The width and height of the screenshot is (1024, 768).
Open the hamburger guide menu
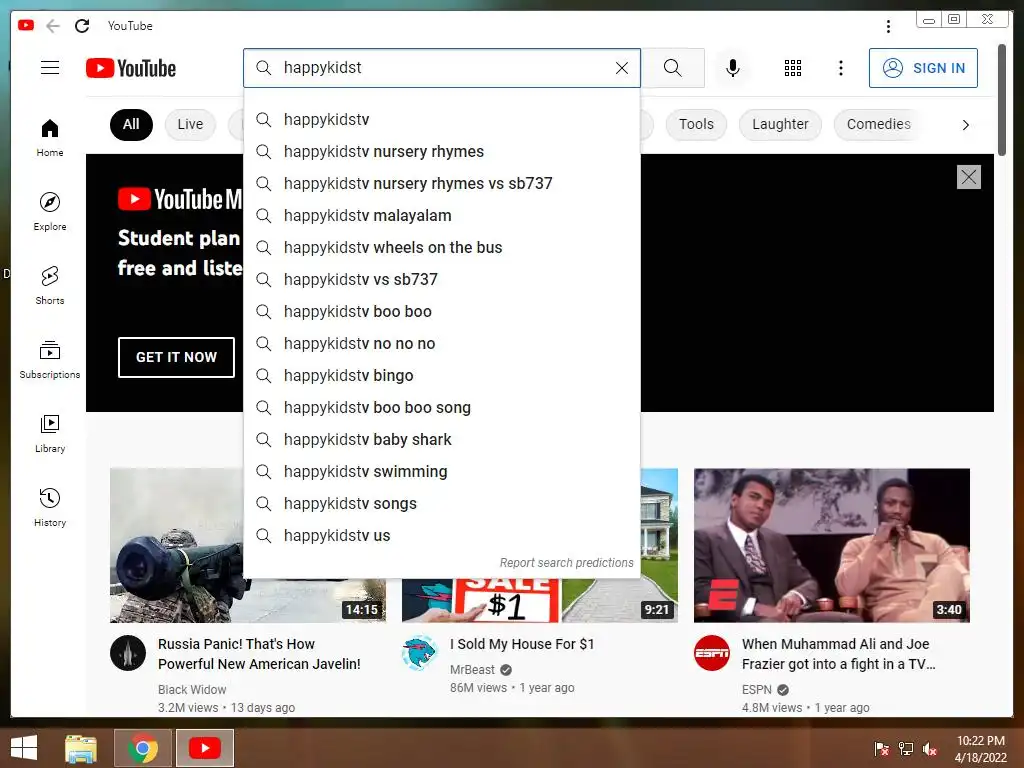pyautogui.click(x=50, y=68)
